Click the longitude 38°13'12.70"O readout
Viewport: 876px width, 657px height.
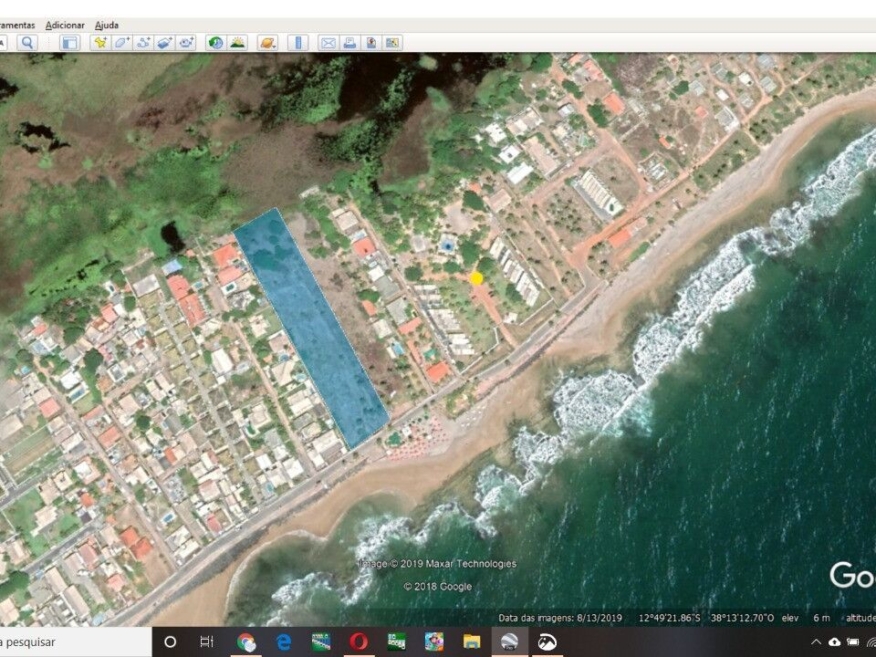coord(742,617)
